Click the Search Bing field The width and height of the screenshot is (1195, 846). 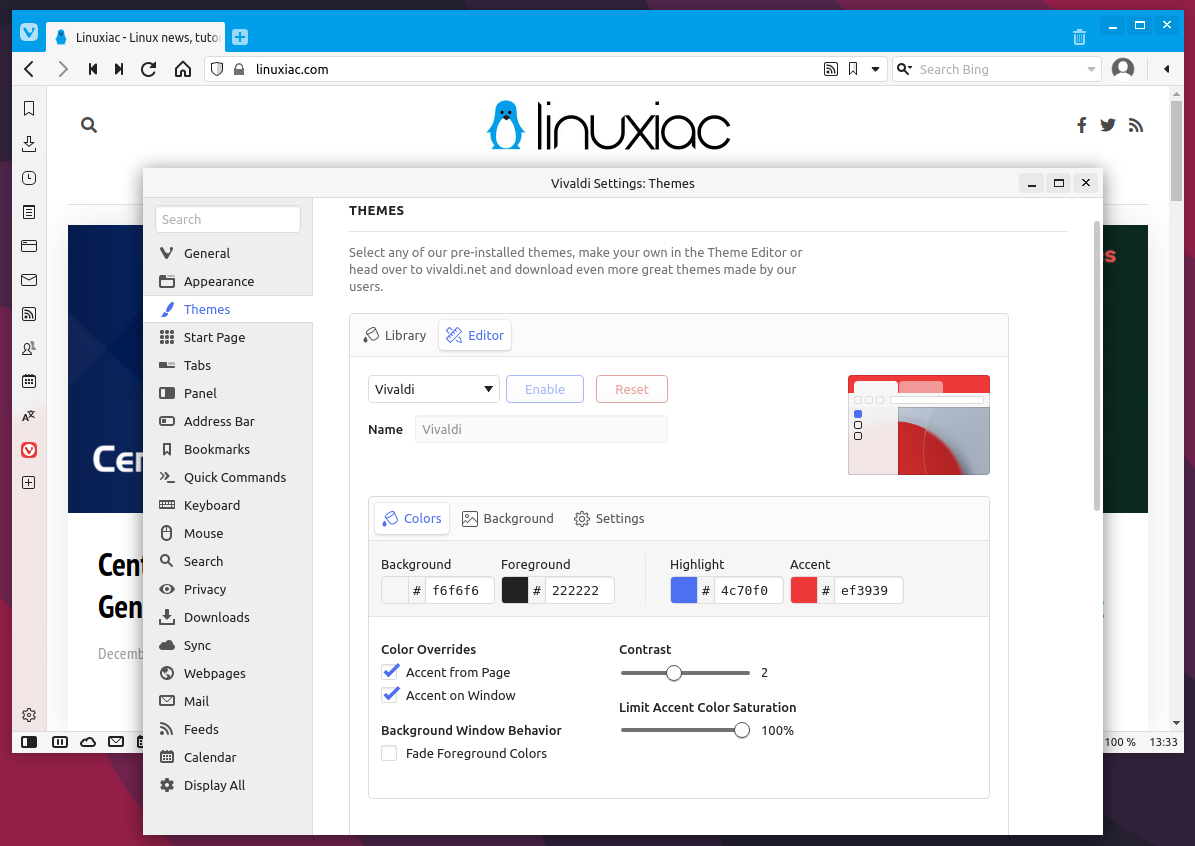(x=998, y=69)
